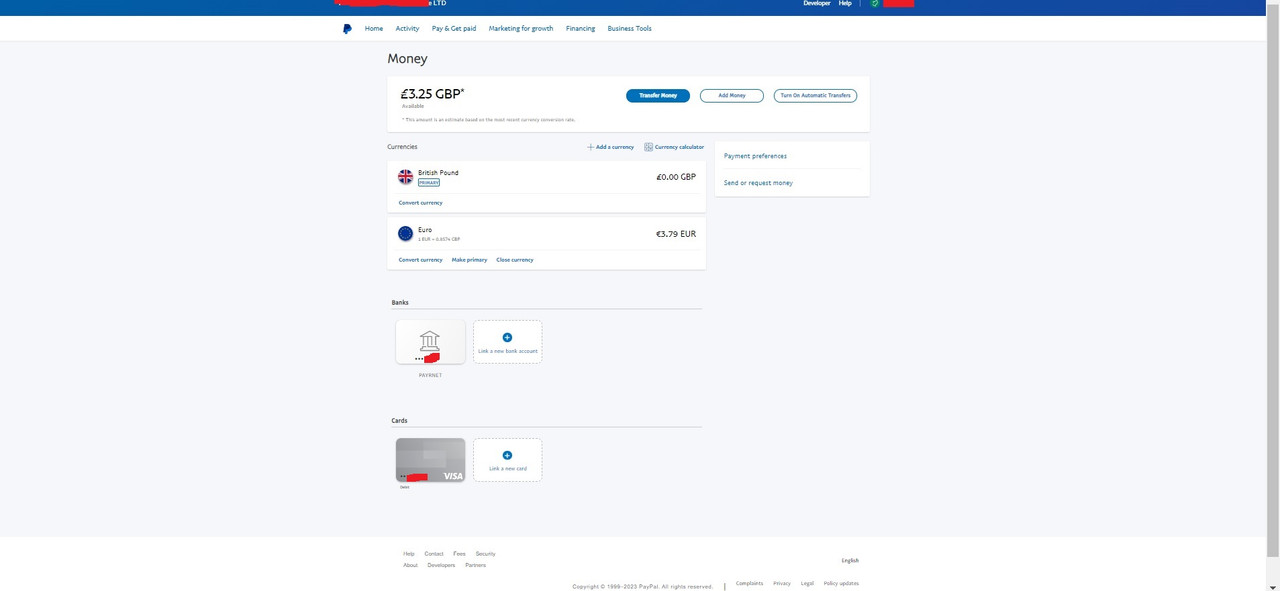Open Payment preferences link

(755, 156)
